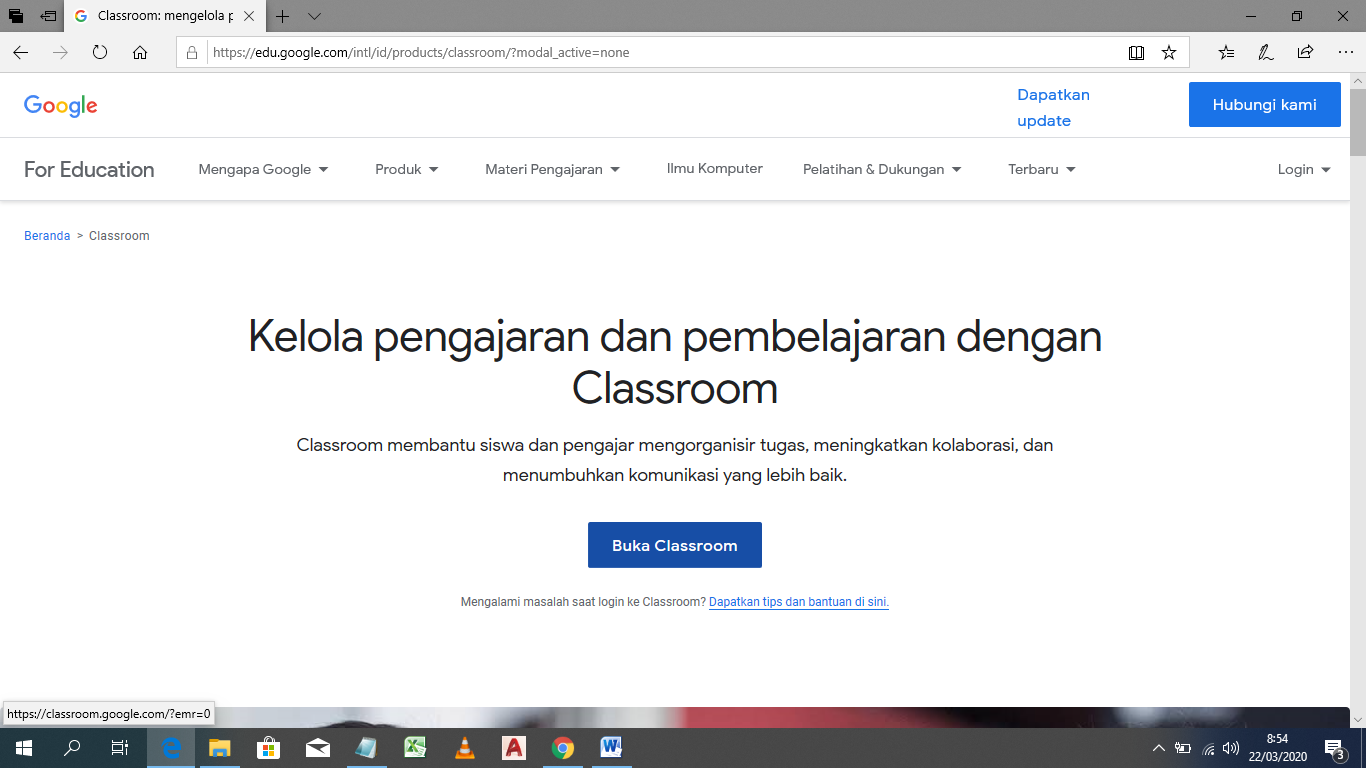This screenshot has height=768, width=1366.
Task: Expand the Mengapa Google menu
Action: (264, 170)
